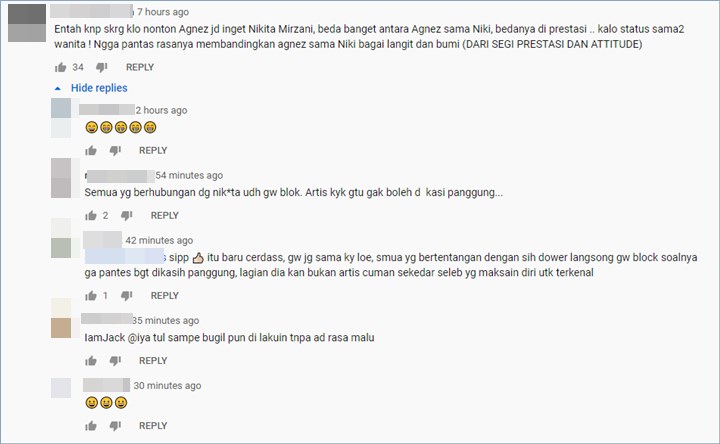Like the 35 minutes ago reply

[x=91, y=361]
